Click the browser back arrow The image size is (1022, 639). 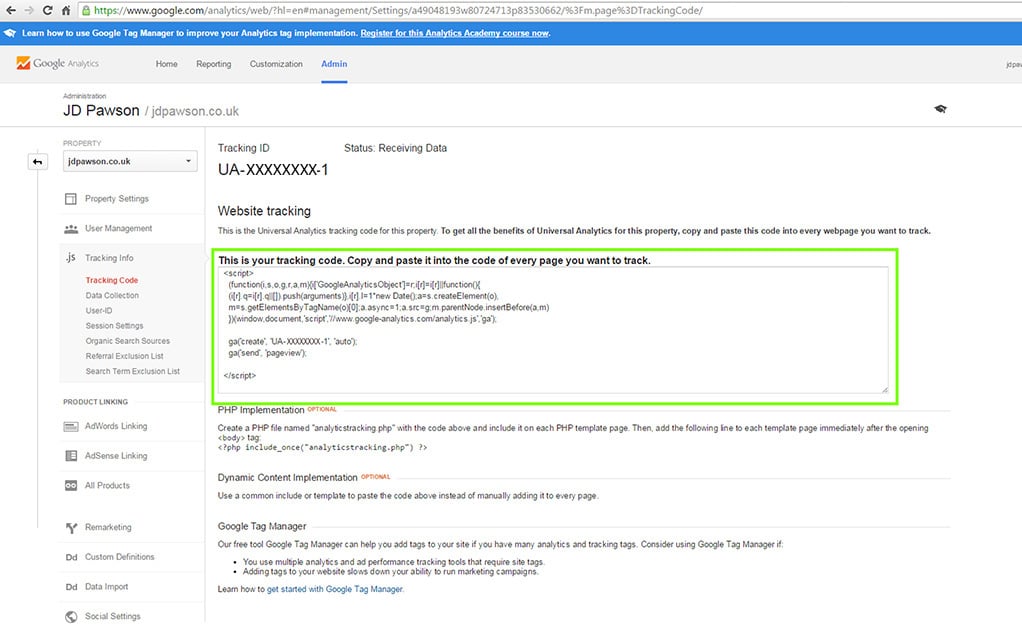point(10,10)
